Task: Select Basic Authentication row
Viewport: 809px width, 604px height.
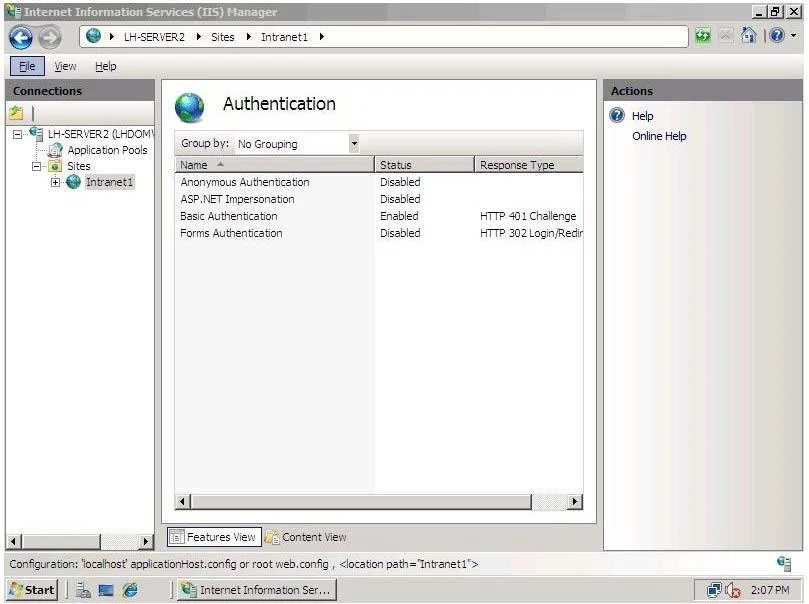Action: pyautogui.click(x=379, y=216)
